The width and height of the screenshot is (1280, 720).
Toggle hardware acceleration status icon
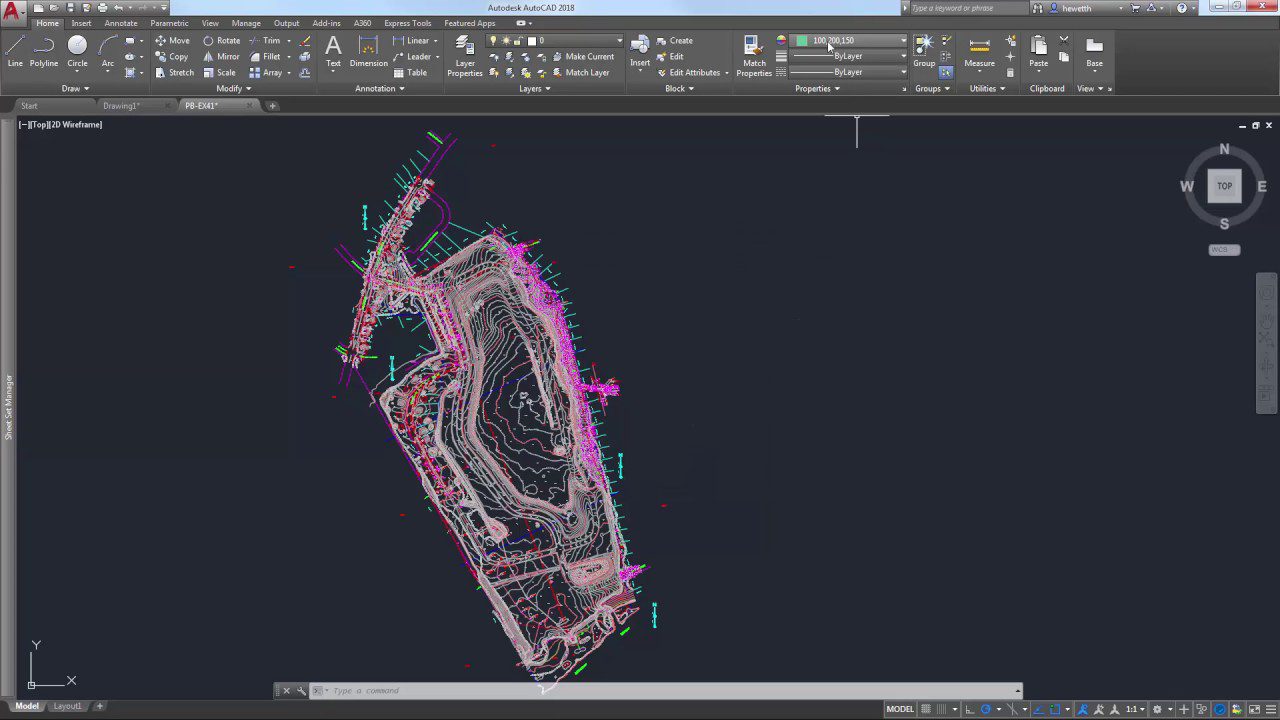(1219, 709)
